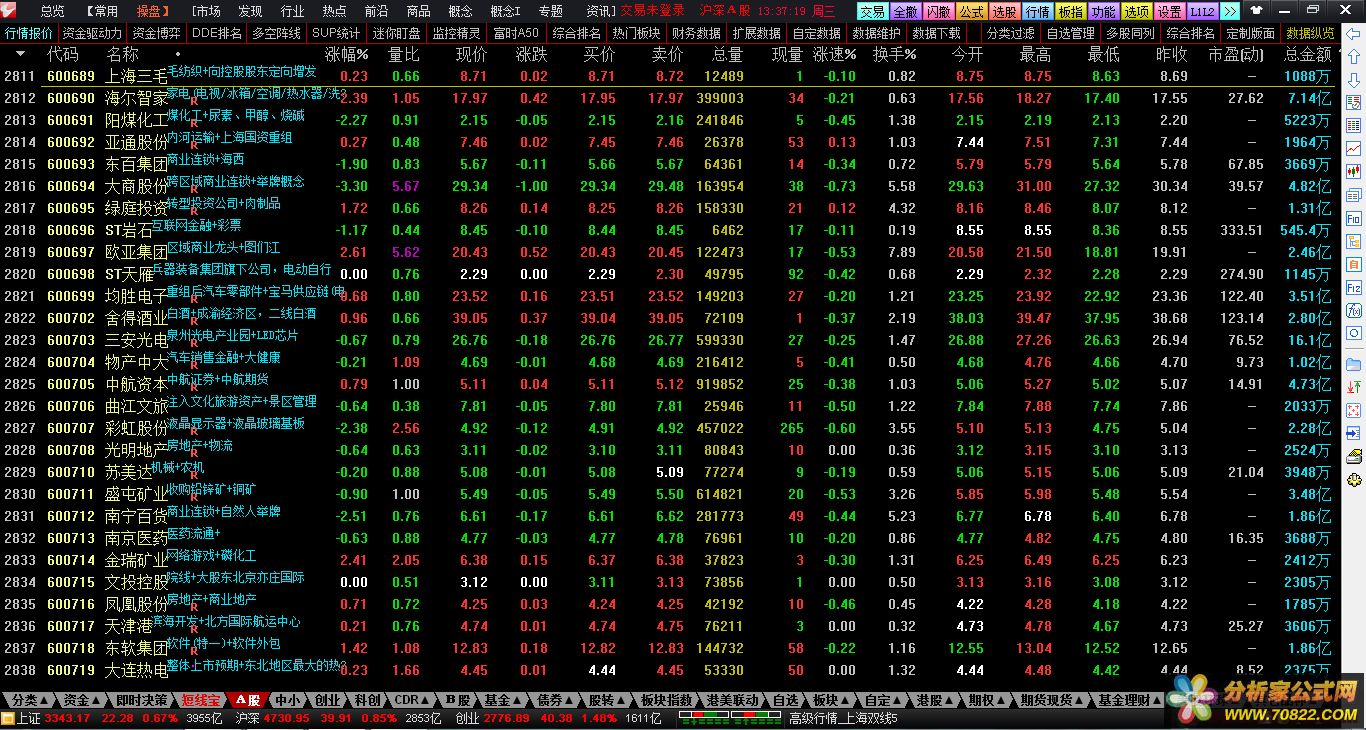Switch to the 财务数据 tab
This screenshot has height=730, width=1366.
click(x=696, y=33)
